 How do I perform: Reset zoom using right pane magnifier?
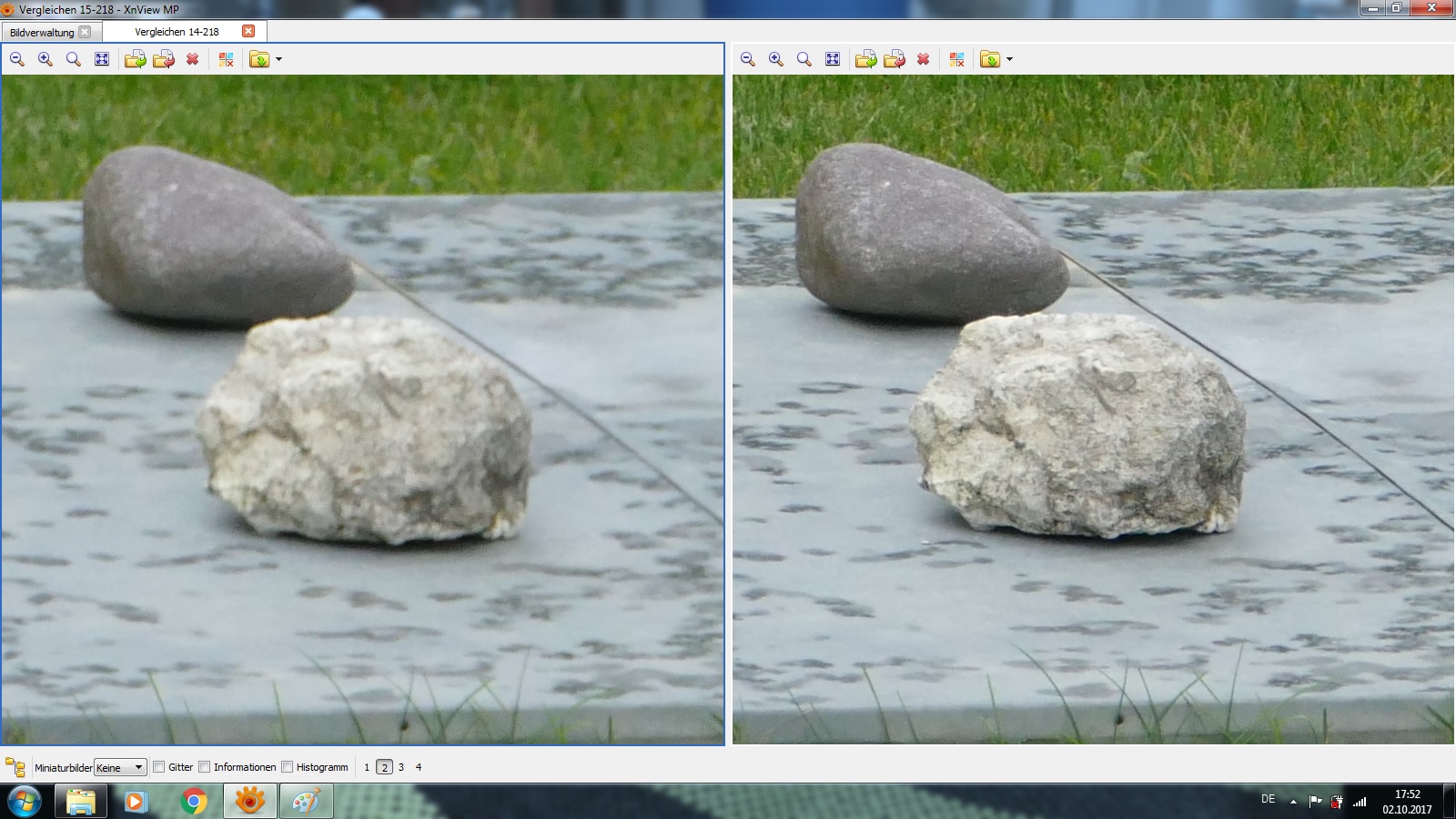[804, 59]
